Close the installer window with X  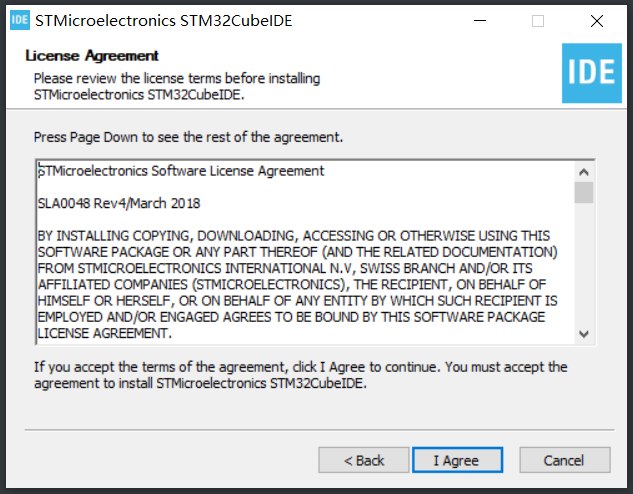[597, 21]
